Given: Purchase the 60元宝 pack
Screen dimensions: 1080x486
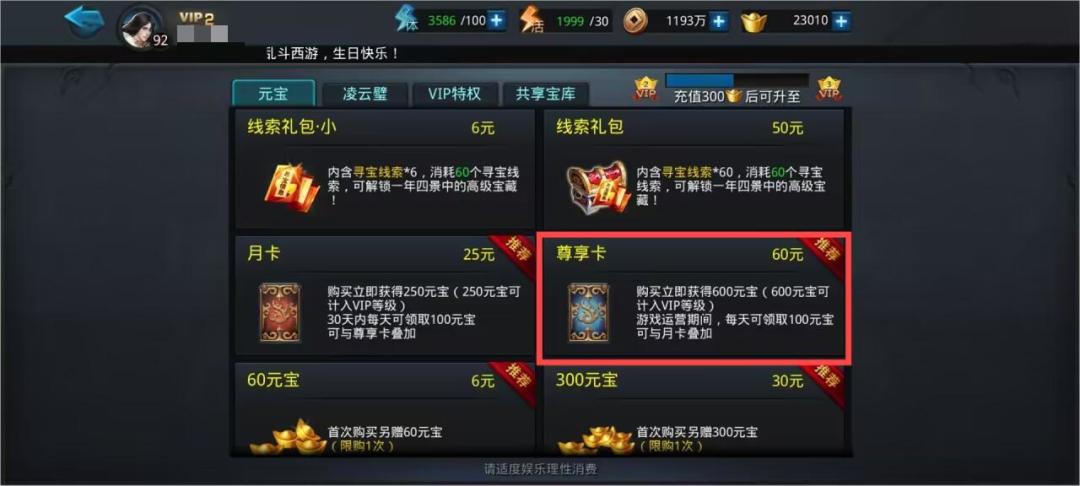Looking at the screenshot, I should click(x=385, y=409).
